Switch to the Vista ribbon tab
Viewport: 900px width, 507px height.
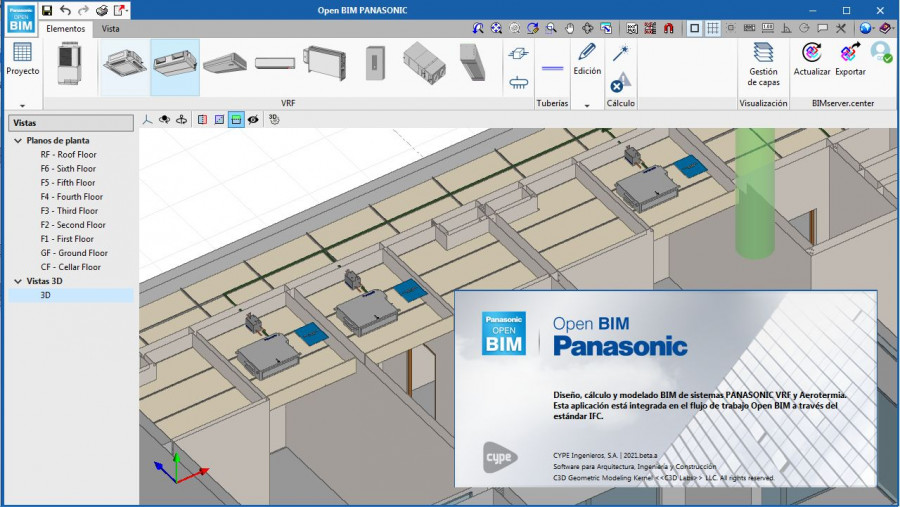coord(111,29)
